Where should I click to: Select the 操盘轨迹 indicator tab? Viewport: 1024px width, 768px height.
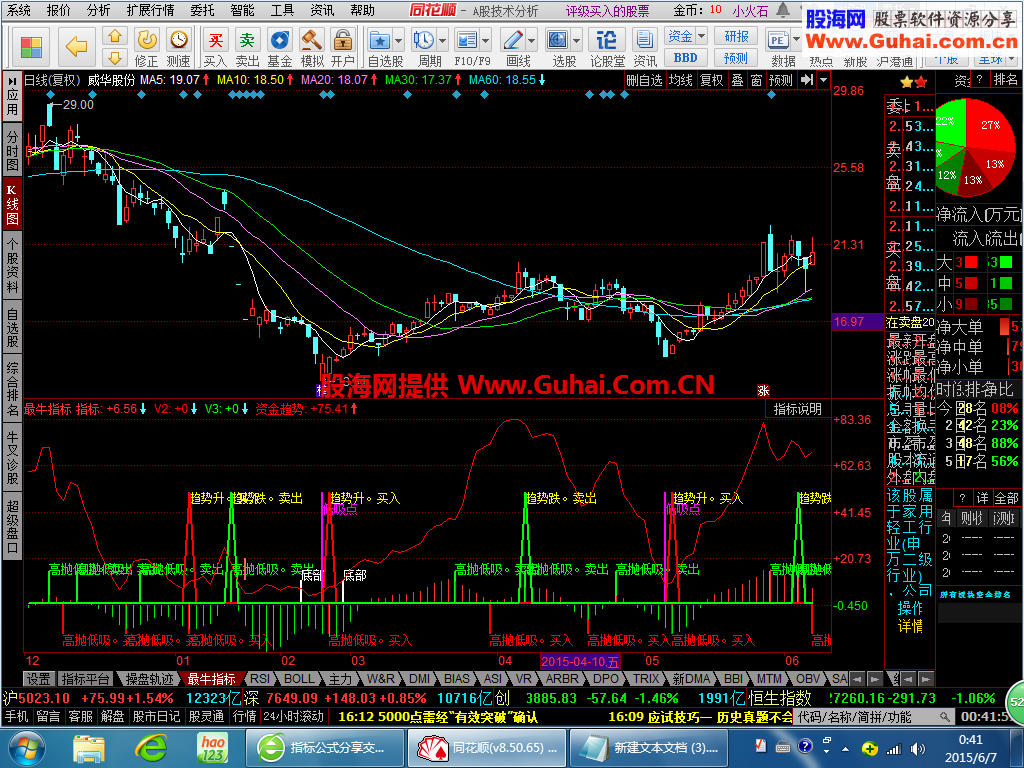150,679
